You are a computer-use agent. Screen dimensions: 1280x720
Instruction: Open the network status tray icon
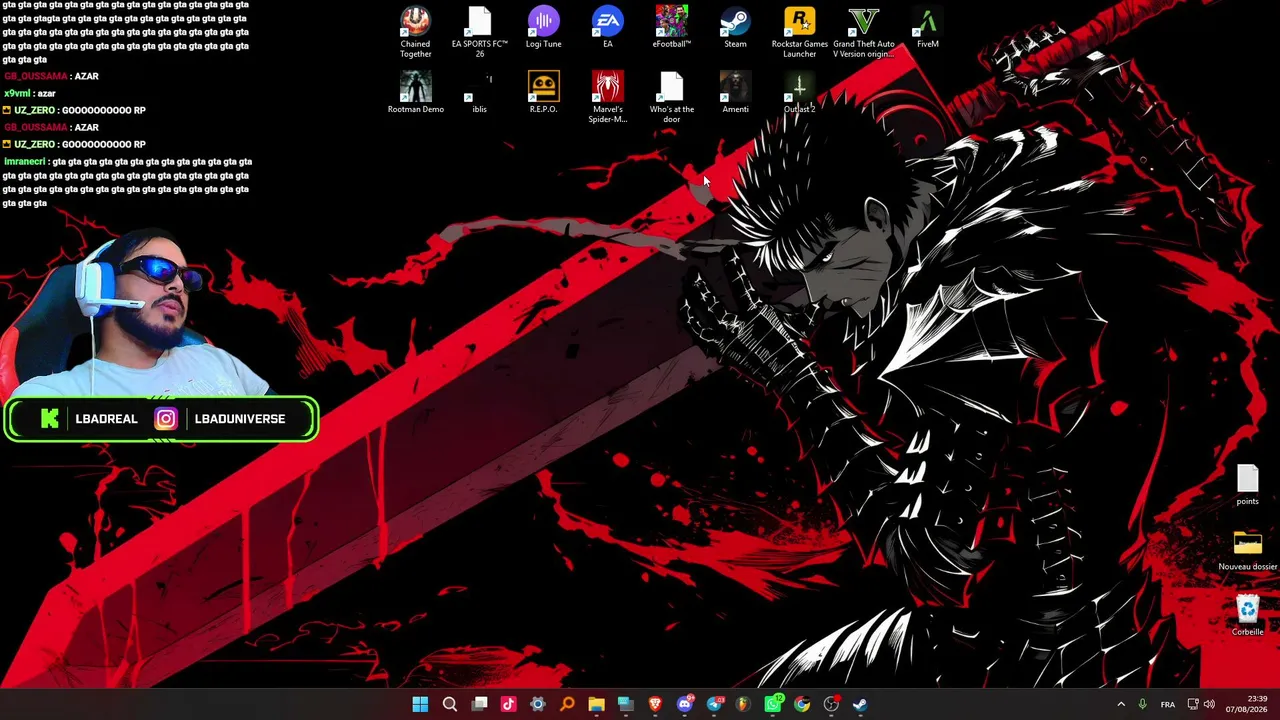tap(1193, 704)
